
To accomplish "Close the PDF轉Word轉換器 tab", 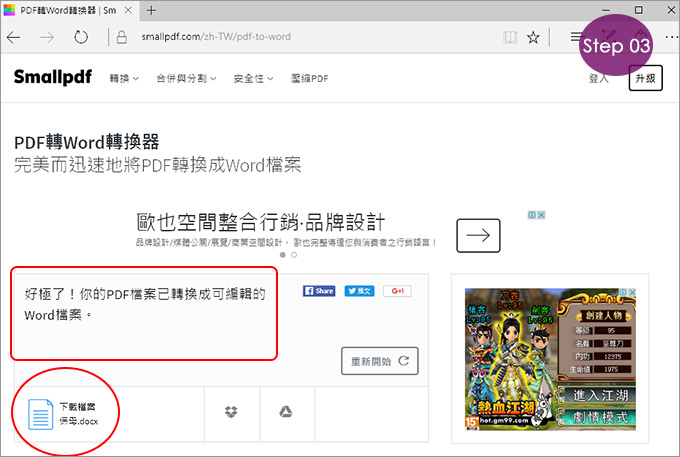I will [128, 10].
